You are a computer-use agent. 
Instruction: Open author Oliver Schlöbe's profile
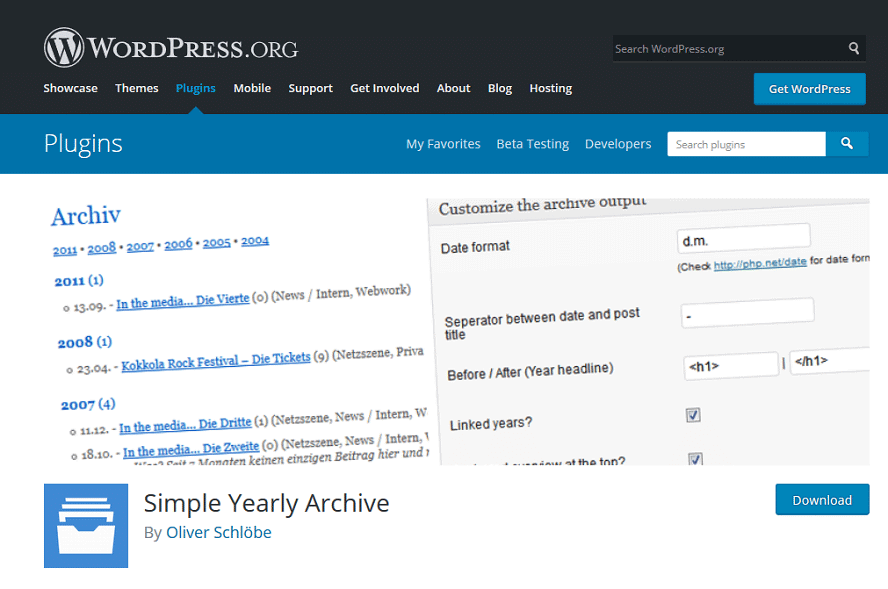point(219,532)
